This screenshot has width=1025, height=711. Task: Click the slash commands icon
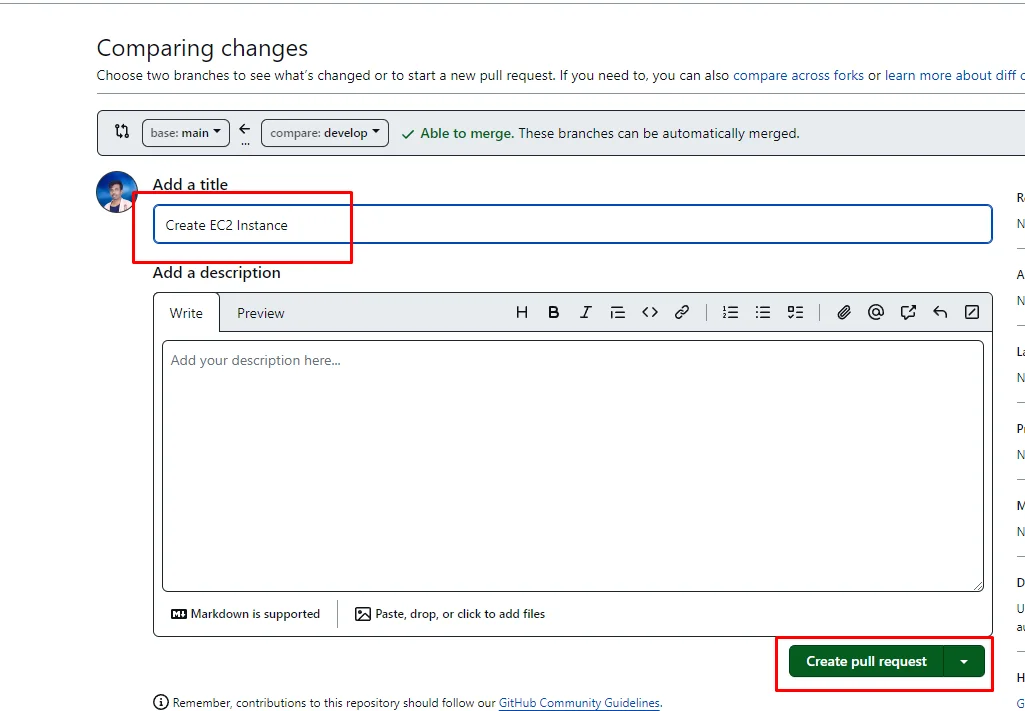[972, 312]
